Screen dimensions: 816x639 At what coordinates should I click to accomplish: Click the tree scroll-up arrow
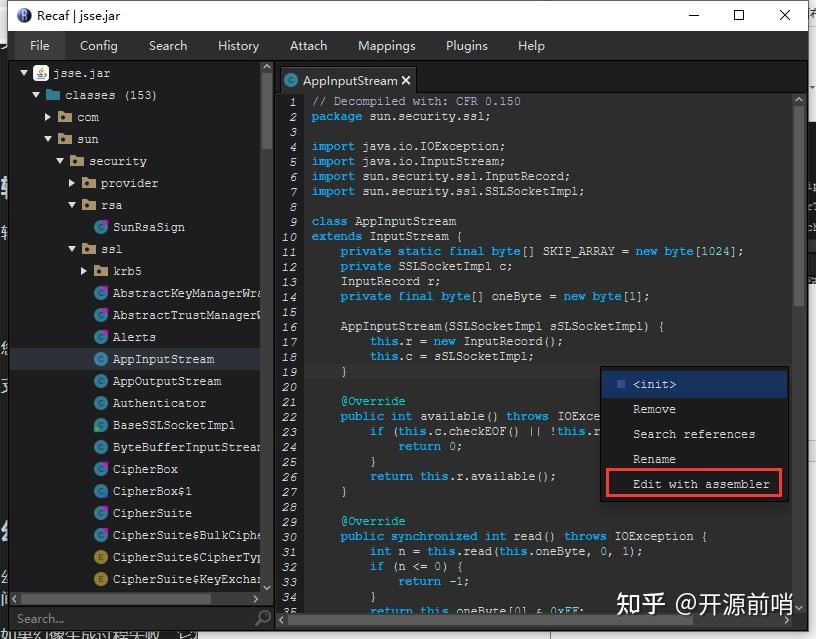[266, 67]
